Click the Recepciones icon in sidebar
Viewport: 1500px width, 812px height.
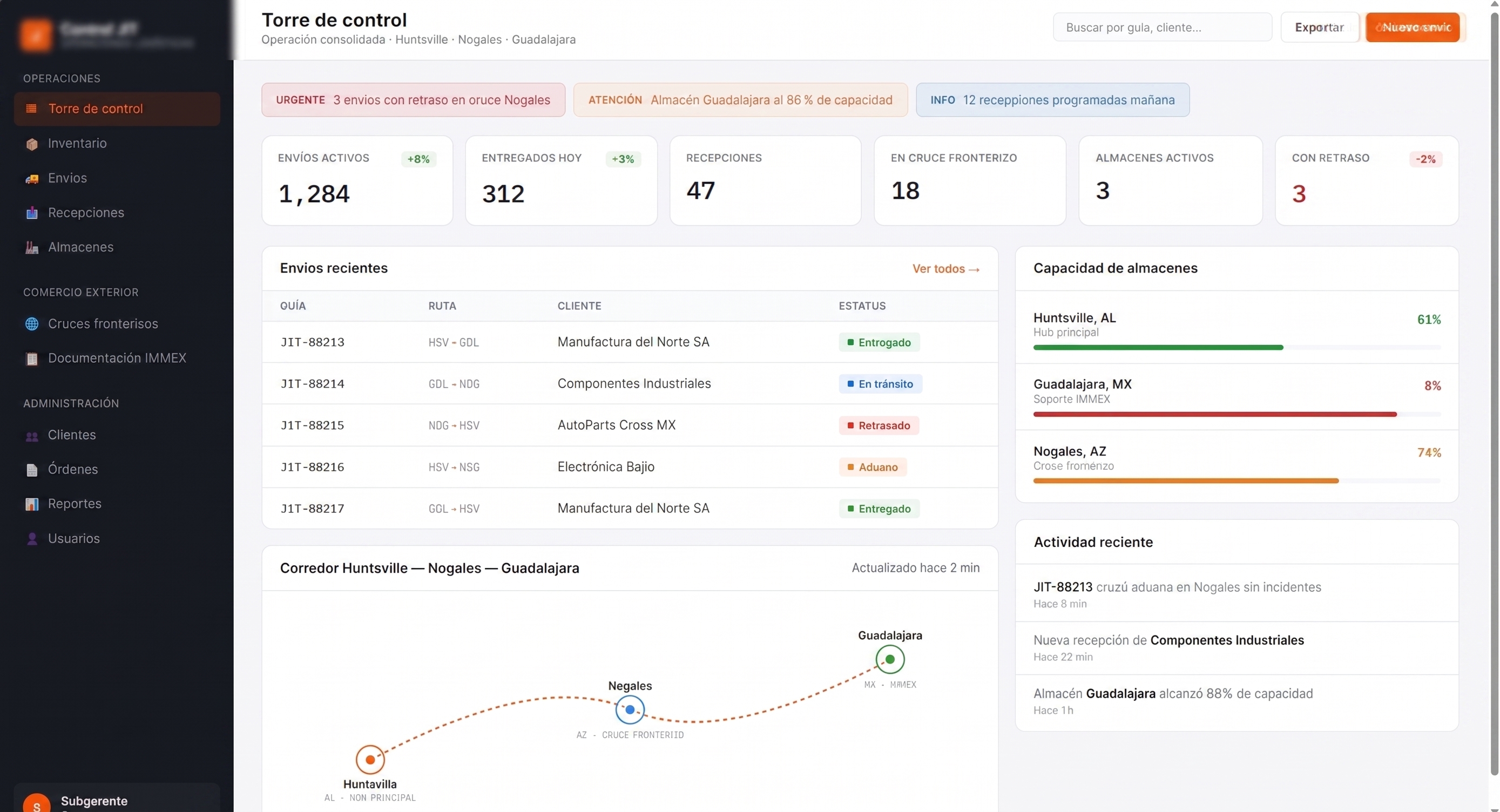point(31,213)
